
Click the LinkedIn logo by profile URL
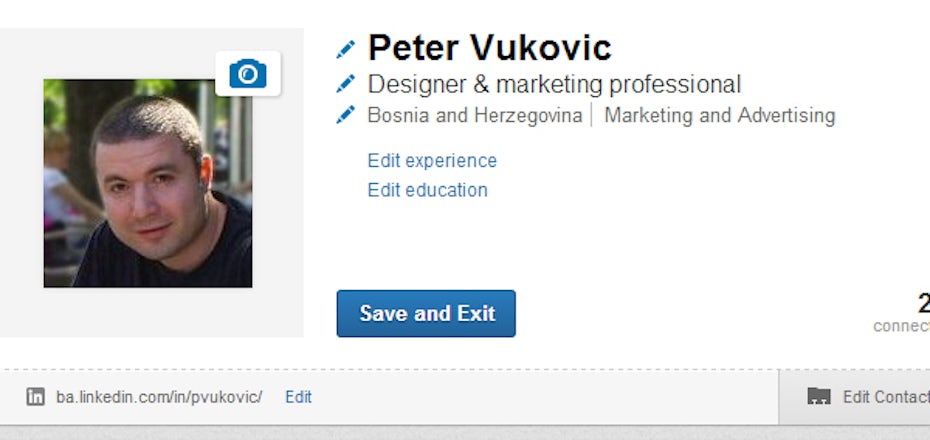pyautogui.click(x=35, y=397)
